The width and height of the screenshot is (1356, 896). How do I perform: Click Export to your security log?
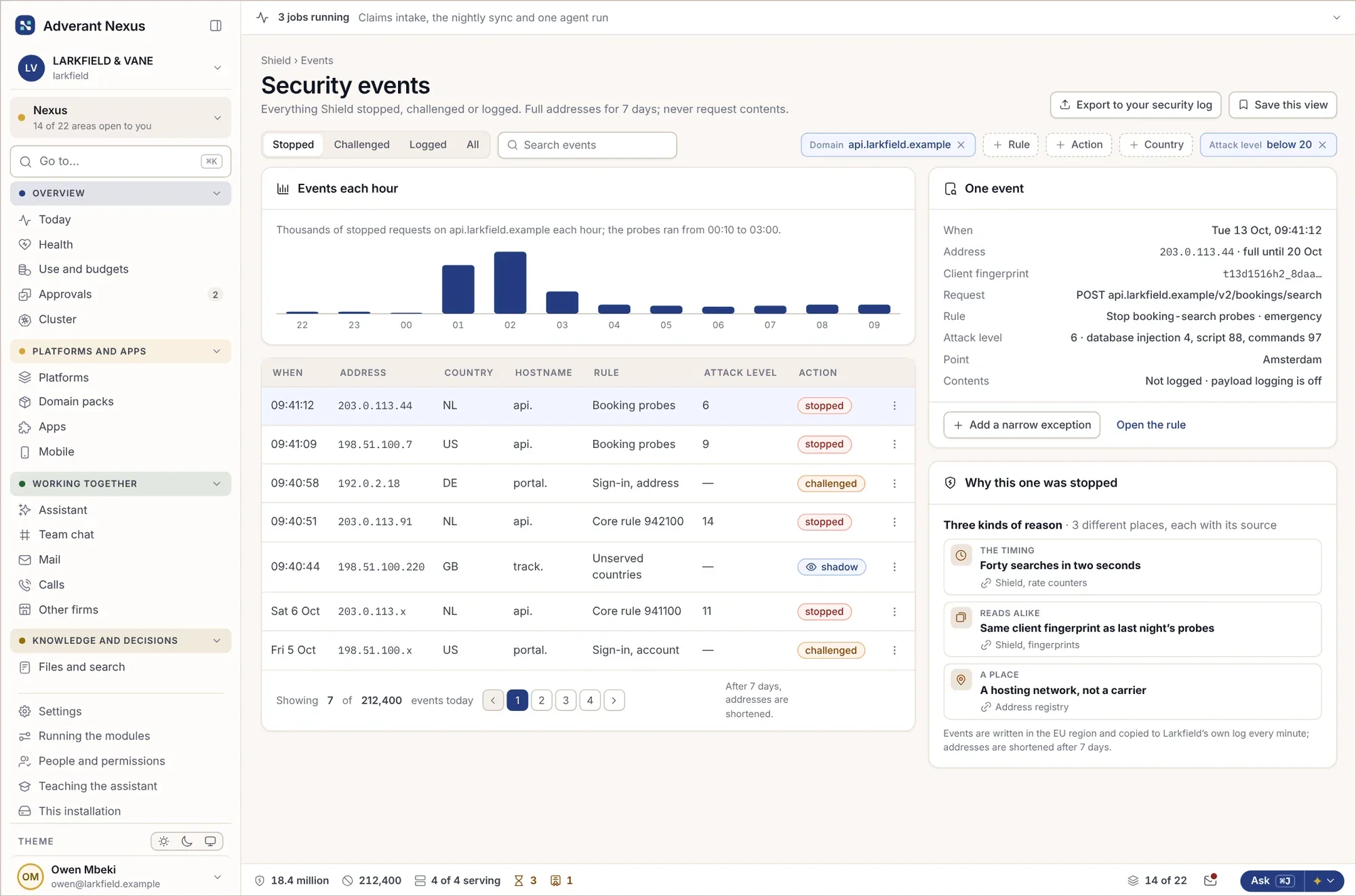click(x=1136, y=105)
